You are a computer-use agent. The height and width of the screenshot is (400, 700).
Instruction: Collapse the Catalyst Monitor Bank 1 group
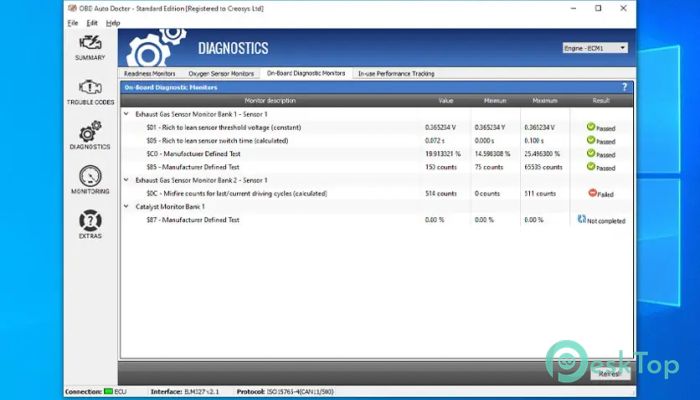pyautogui.click(x=126, y=206)
